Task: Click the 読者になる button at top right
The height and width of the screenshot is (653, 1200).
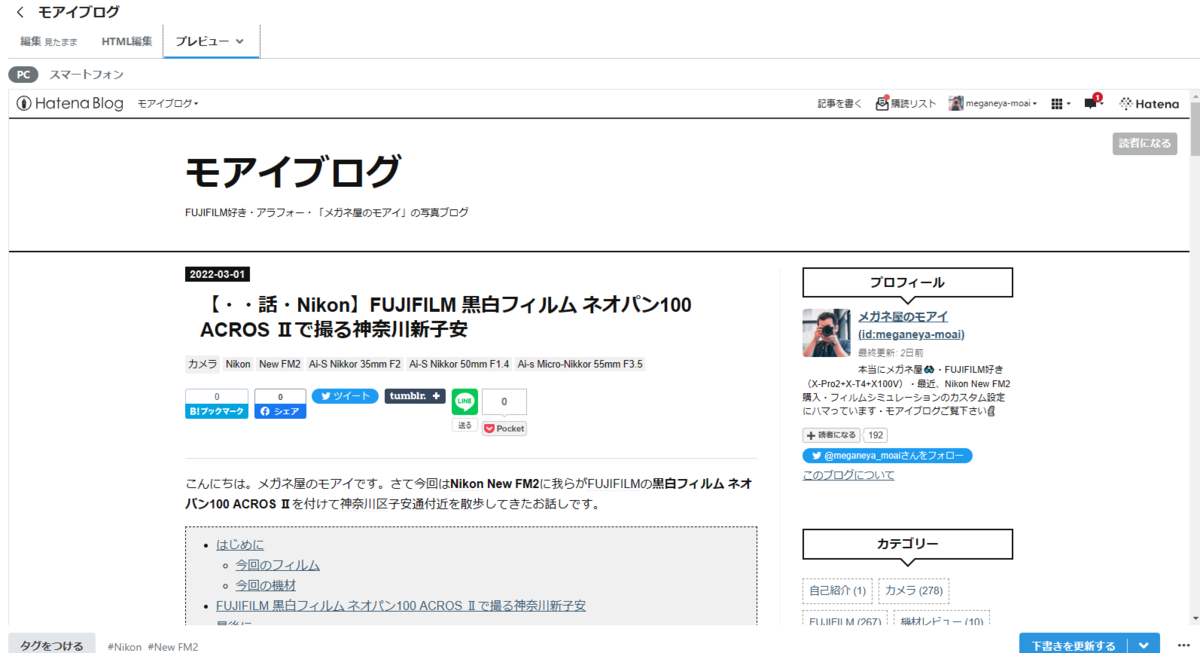Action: [x=1145, y=143]
